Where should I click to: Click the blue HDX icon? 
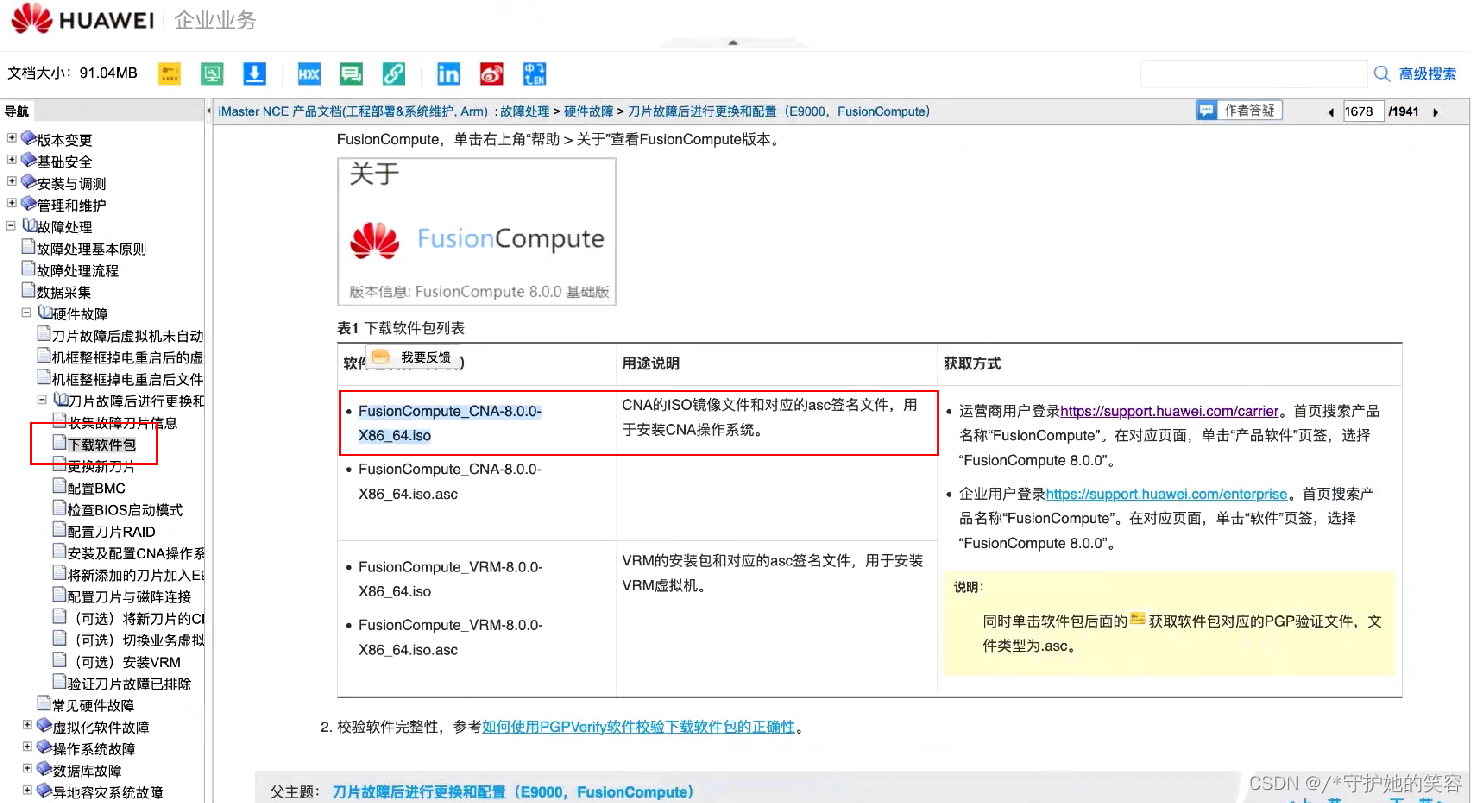[308, 74]
